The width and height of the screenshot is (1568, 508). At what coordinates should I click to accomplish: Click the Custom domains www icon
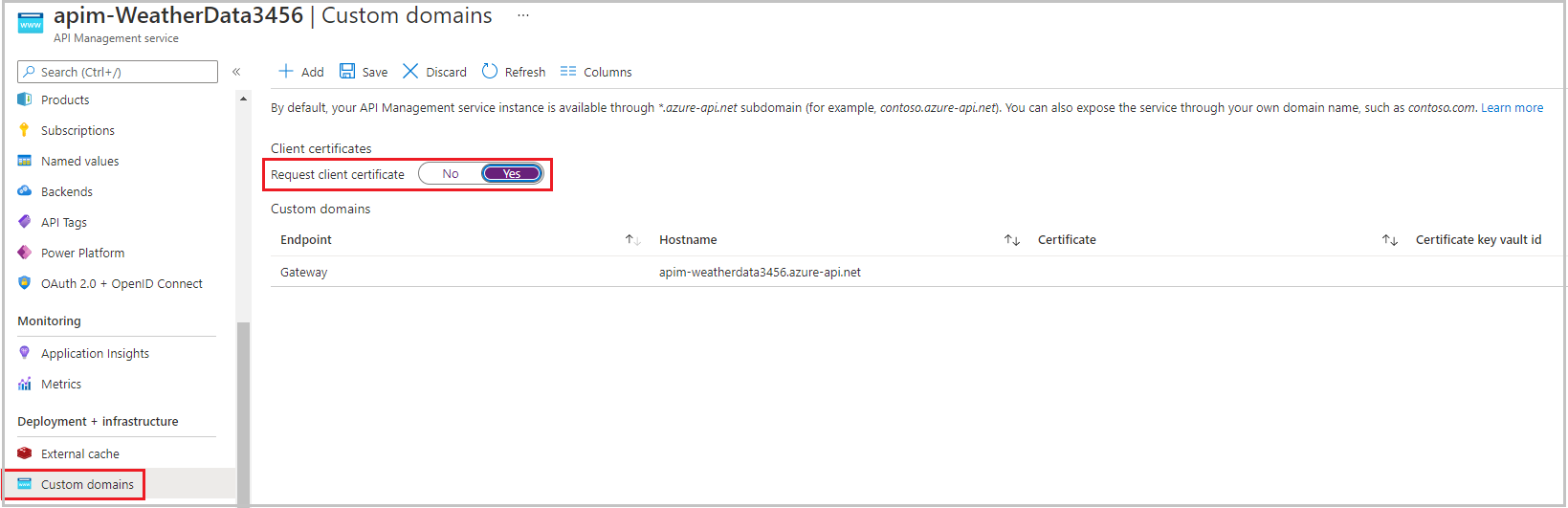[25, 484]
